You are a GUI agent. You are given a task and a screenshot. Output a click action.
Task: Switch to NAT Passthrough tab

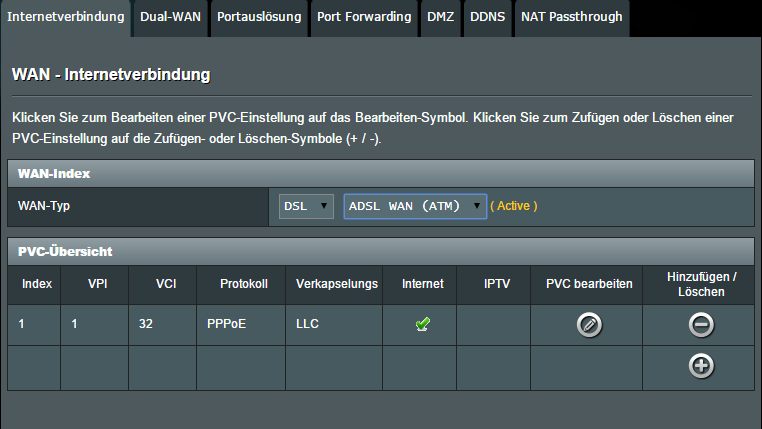[572, 18]
